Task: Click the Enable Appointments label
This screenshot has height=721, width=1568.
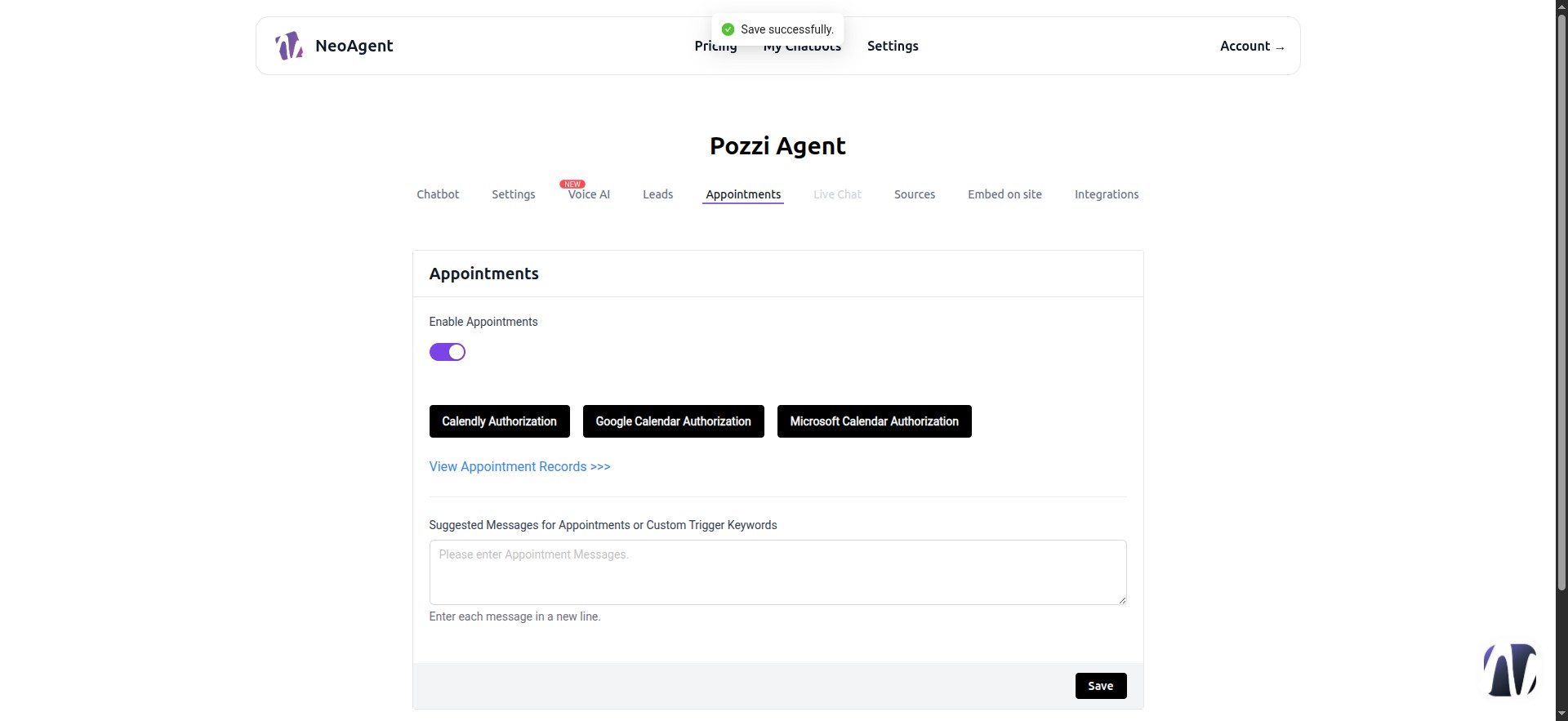Action: pyautogui.click(x=483, y=322)
